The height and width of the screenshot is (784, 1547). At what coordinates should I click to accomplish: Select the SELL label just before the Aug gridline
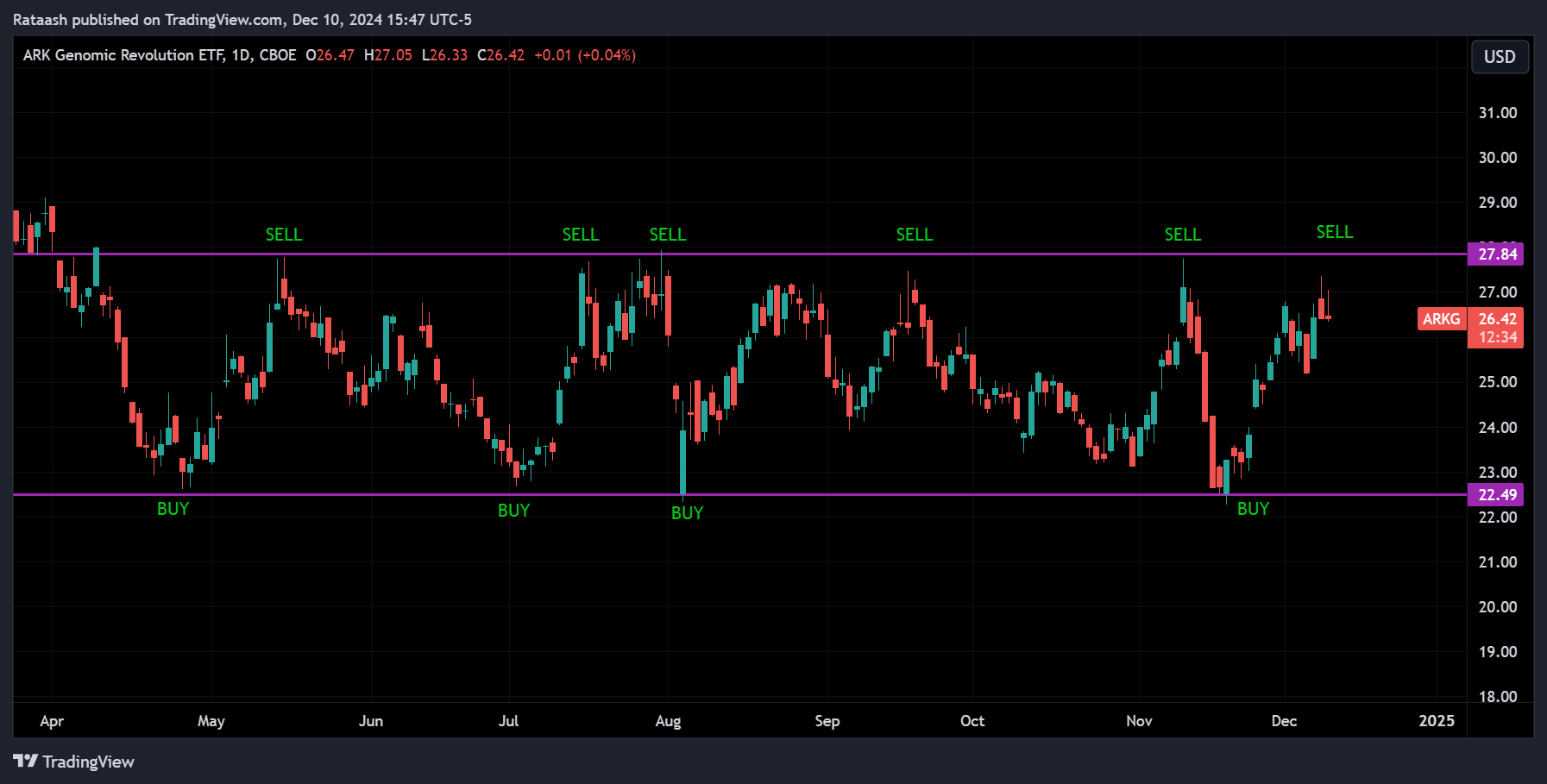(668, 235)
